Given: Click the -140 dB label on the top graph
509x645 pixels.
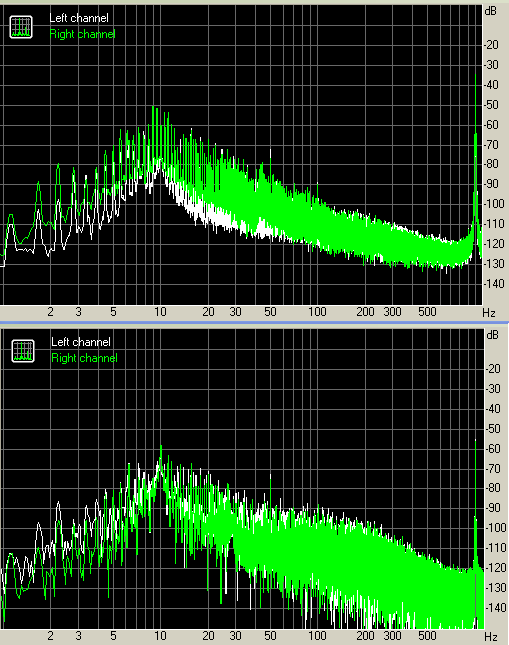Looking at the screenshot, I should pos(494,283).
